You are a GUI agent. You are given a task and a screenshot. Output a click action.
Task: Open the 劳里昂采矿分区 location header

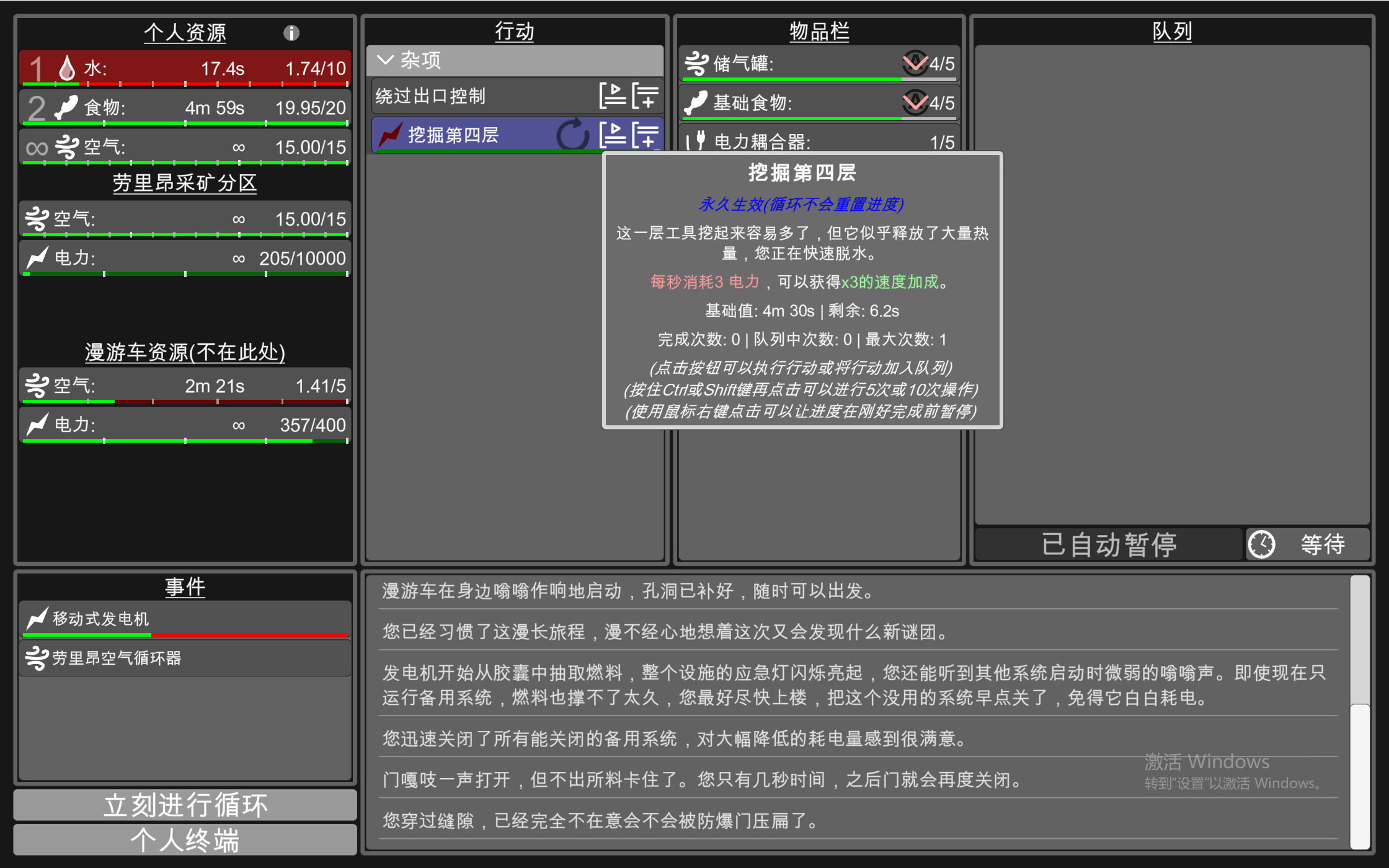(x=185, y=183)
